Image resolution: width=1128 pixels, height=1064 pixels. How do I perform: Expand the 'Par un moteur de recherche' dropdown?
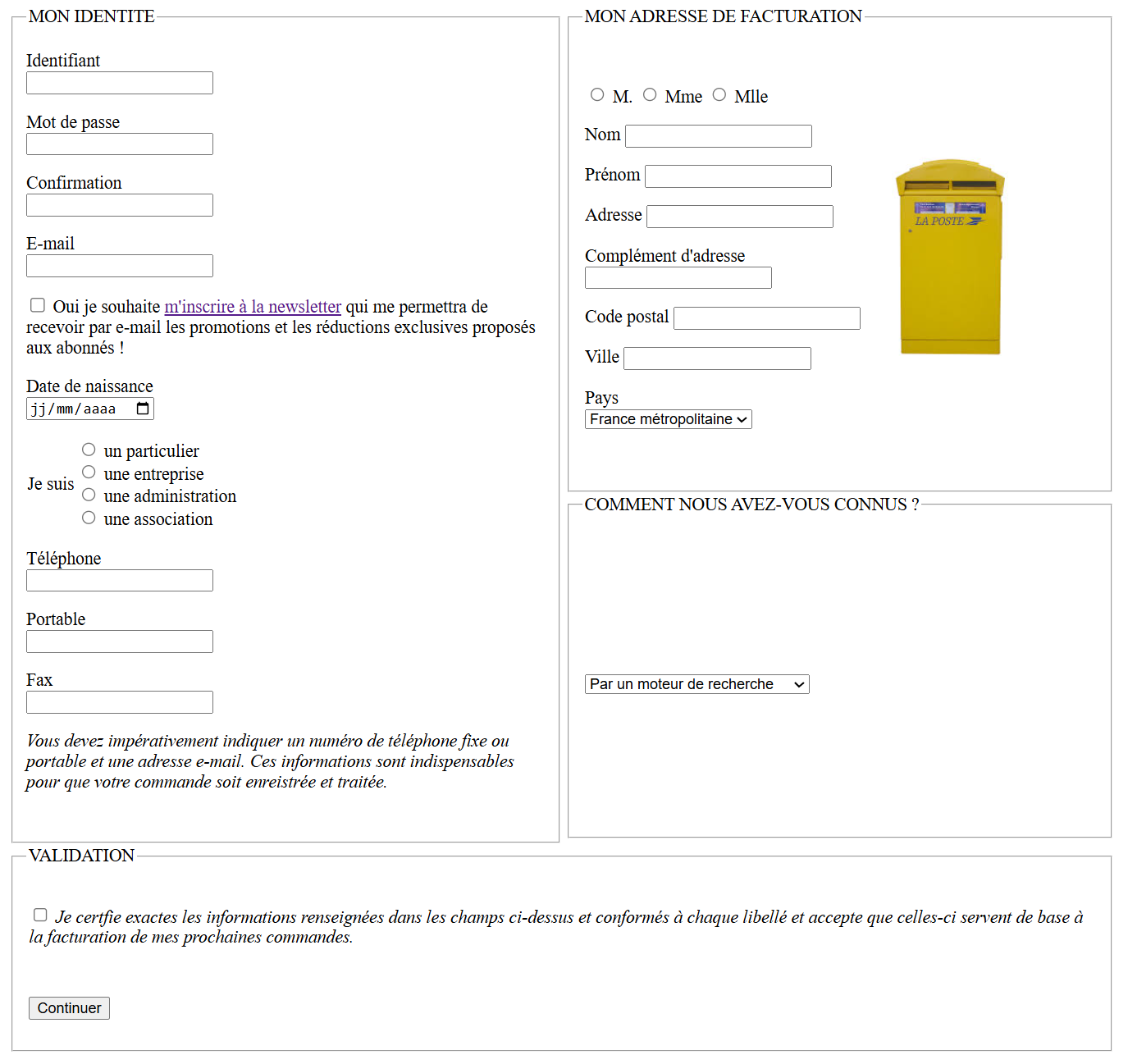click(696, 684)
